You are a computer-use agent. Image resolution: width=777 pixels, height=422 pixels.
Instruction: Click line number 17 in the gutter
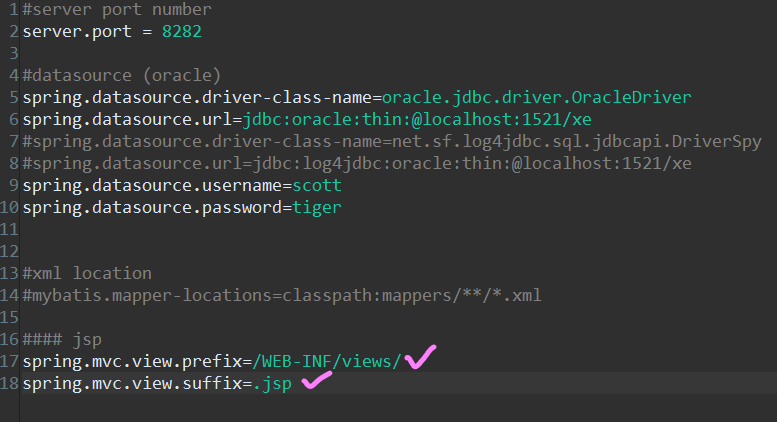pos(9,362)
